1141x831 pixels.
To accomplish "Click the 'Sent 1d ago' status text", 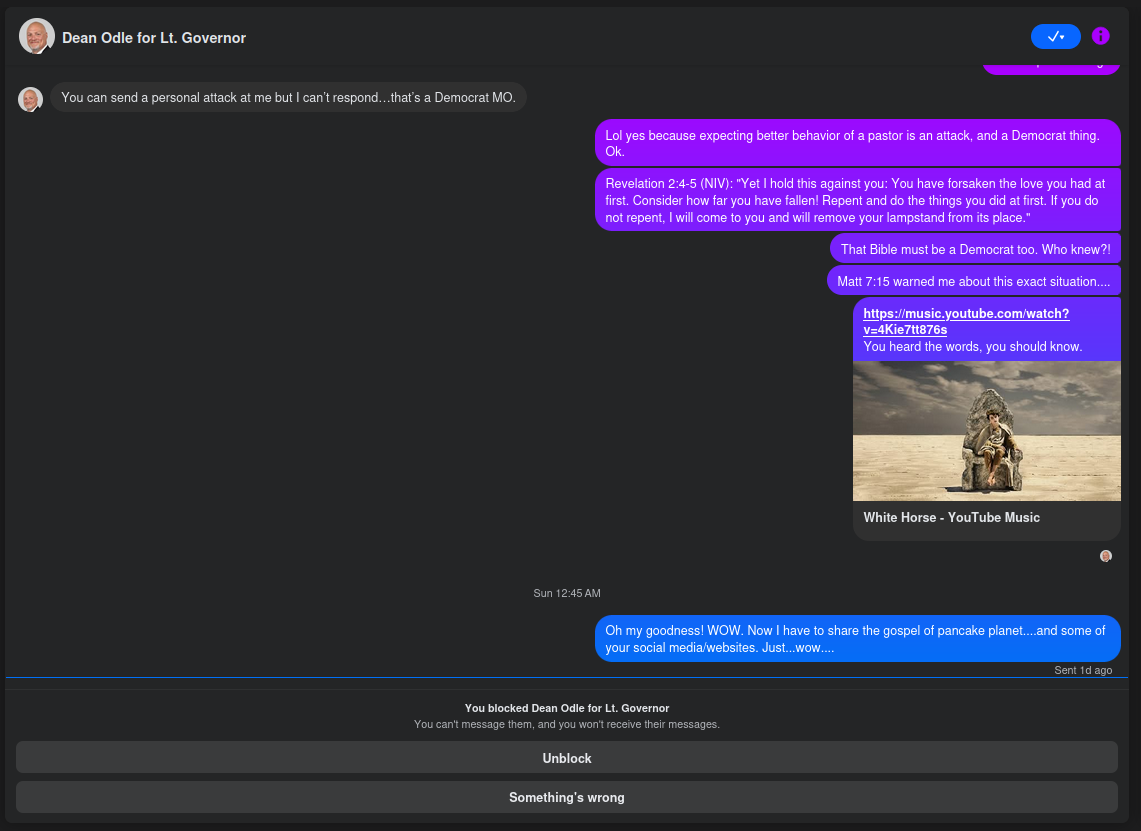I will pos(1082,670).
